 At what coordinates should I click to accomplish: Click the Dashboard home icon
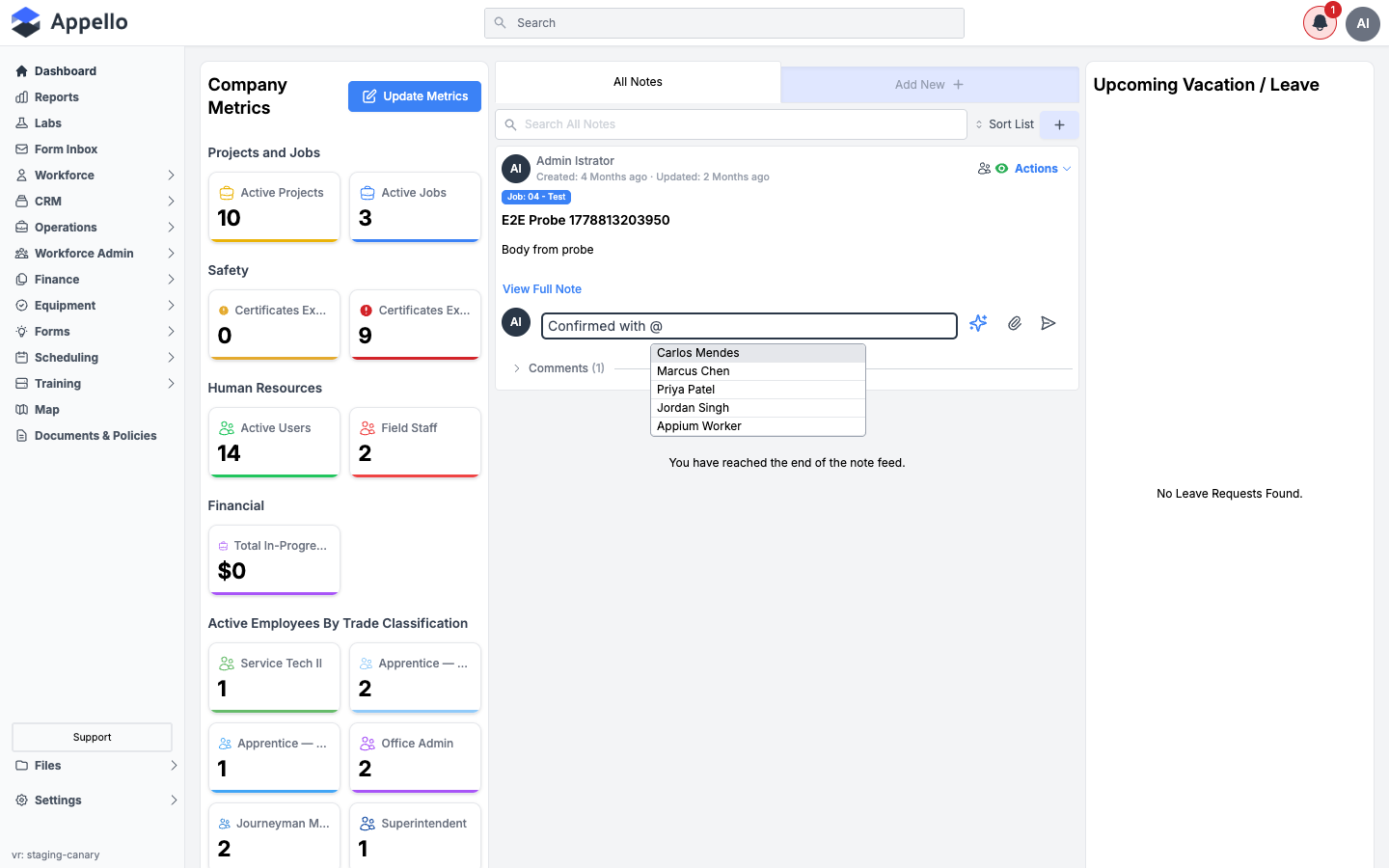click(x=21, y=71)
